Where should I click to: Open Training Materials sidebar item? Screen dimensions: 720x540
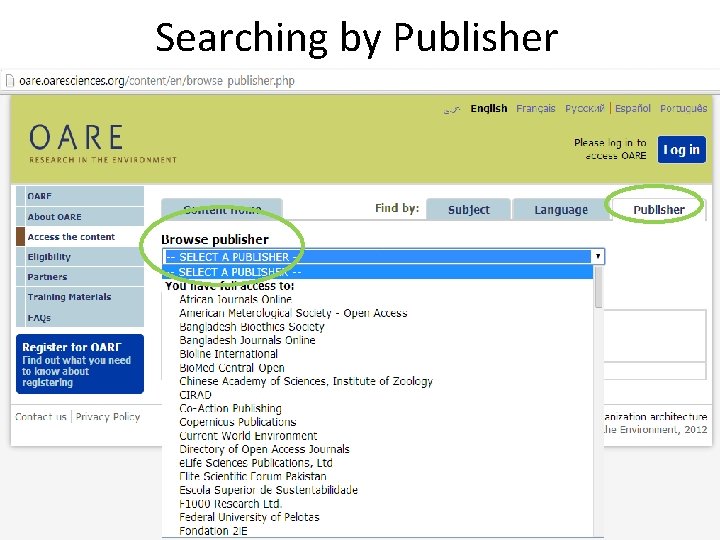(x=80, y=297)
